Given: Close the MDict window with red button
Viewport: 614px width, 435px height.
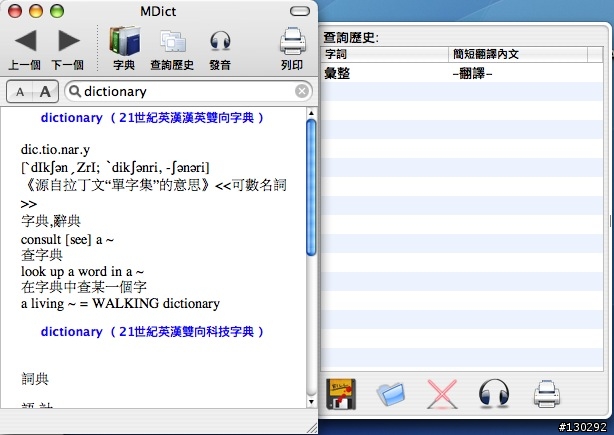Looking at the screenshot, I should tap(15, 11).
